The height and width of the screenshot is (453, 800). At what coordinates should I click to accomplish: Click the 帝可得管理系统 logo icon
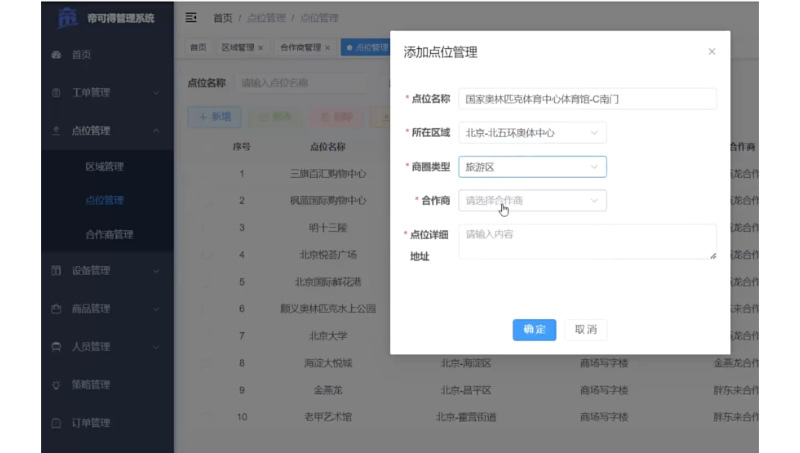pos(67,17)
